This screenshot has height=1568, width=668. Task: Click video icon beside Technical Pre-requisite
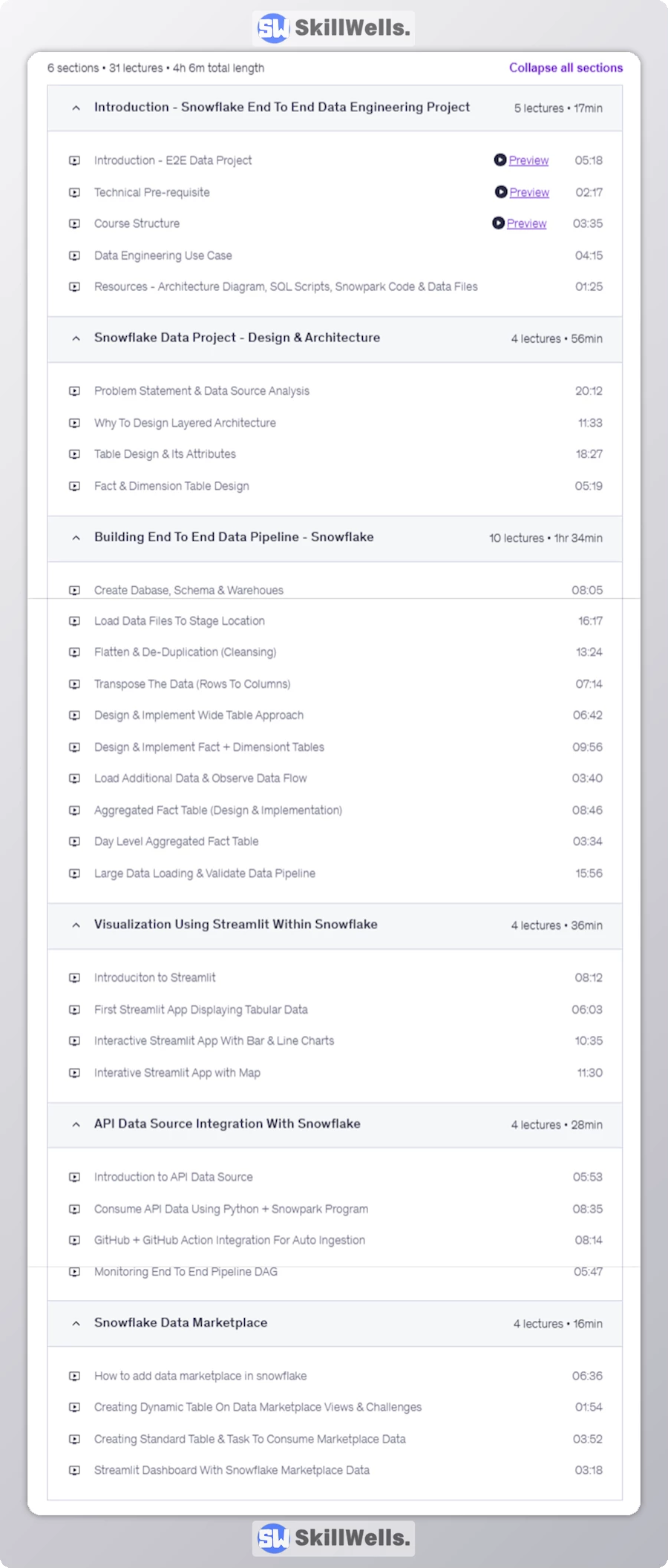coord(74,192)
